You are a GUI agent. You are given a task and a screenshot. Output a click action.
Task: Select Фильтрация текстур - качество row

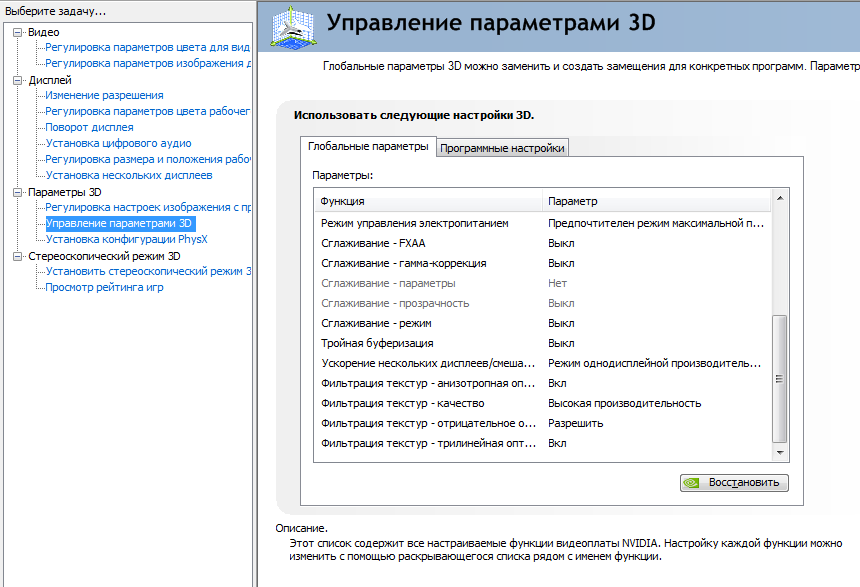[542, 403]
